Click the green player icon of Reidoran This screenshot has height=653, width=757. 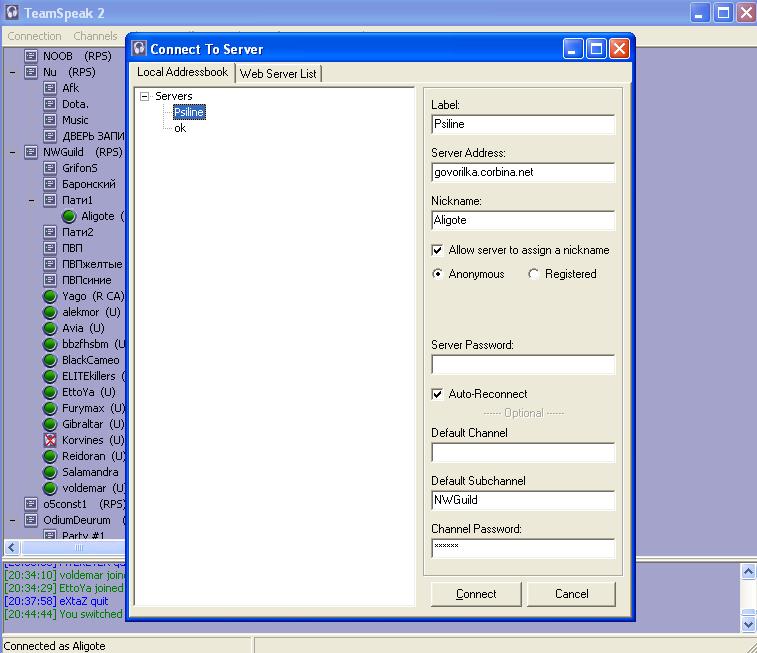tap(50, 456)
